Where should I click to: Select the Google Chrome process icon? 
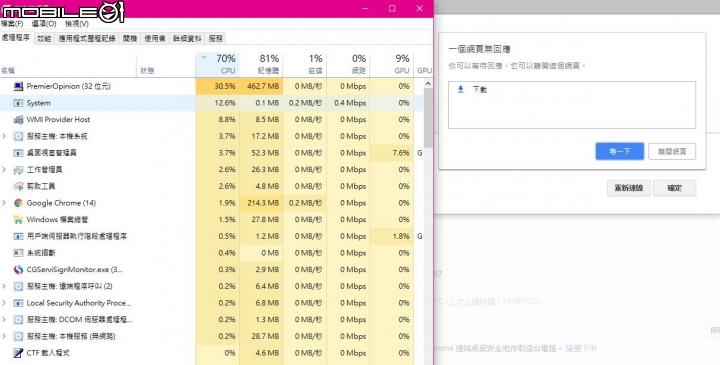click(18, 203)
